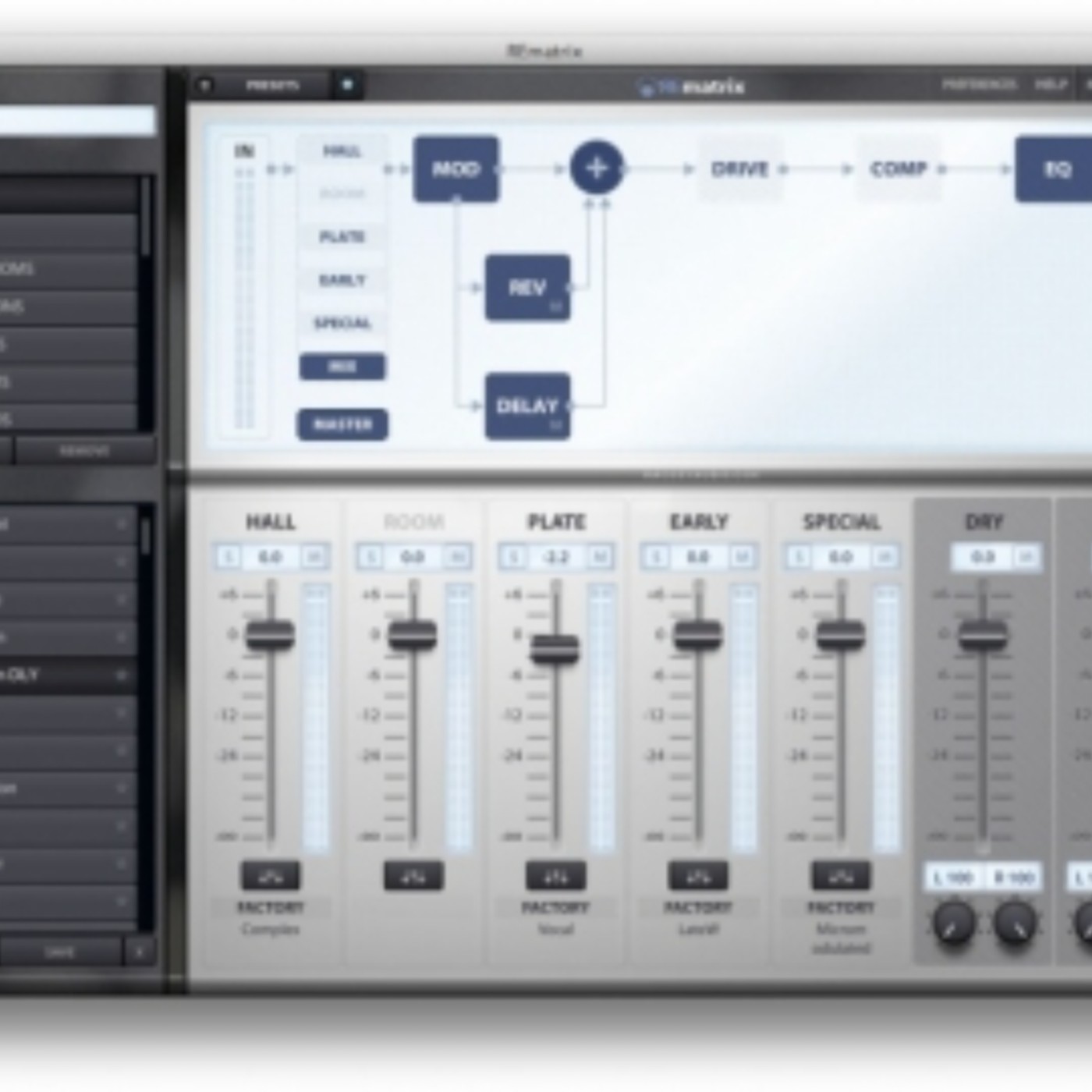Select HALL in the signal flow list

(x=342, y=151)
